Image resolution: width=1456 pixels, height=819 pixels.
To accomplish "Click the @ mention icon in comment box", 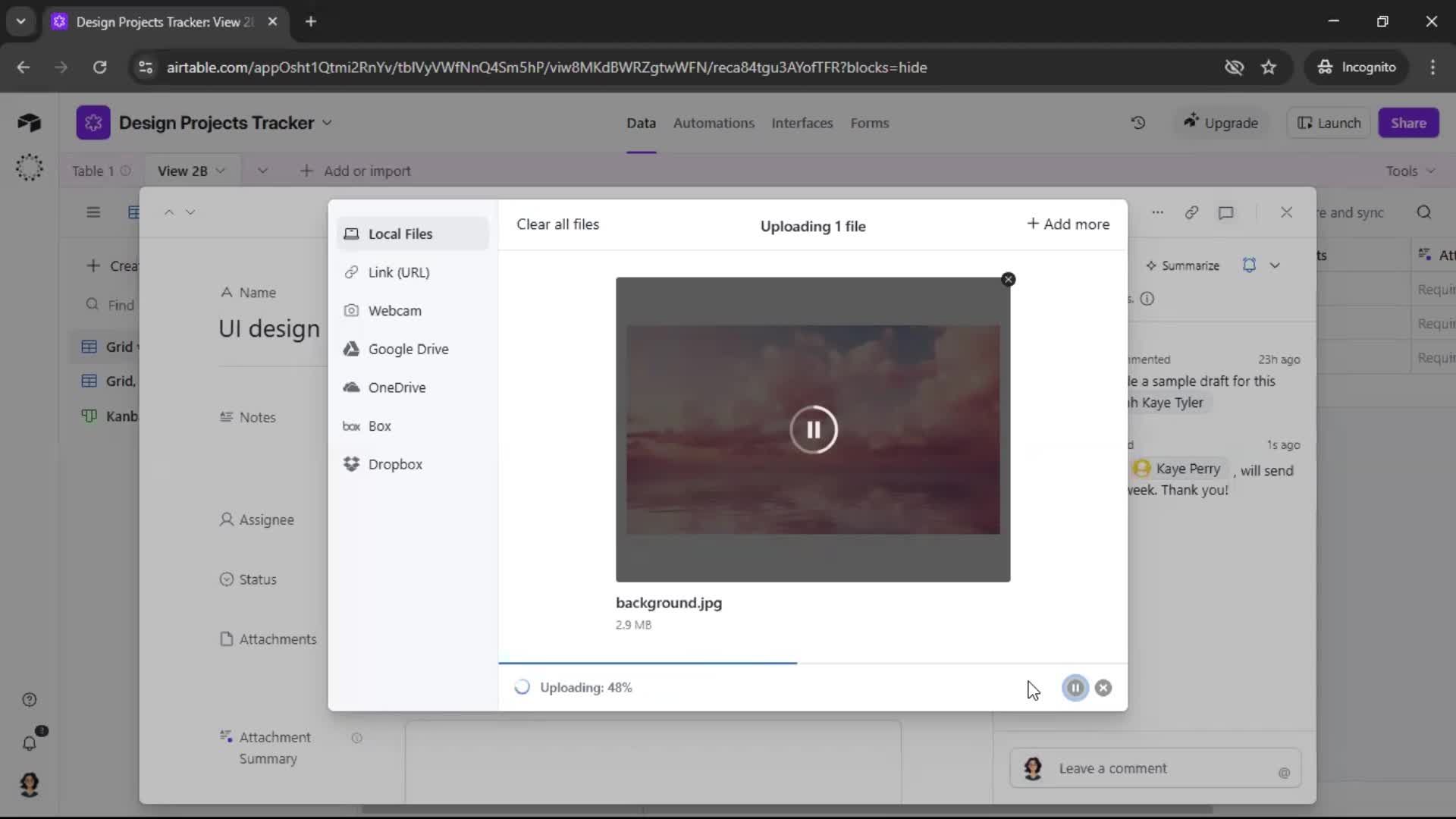I will coord(1284,773).
